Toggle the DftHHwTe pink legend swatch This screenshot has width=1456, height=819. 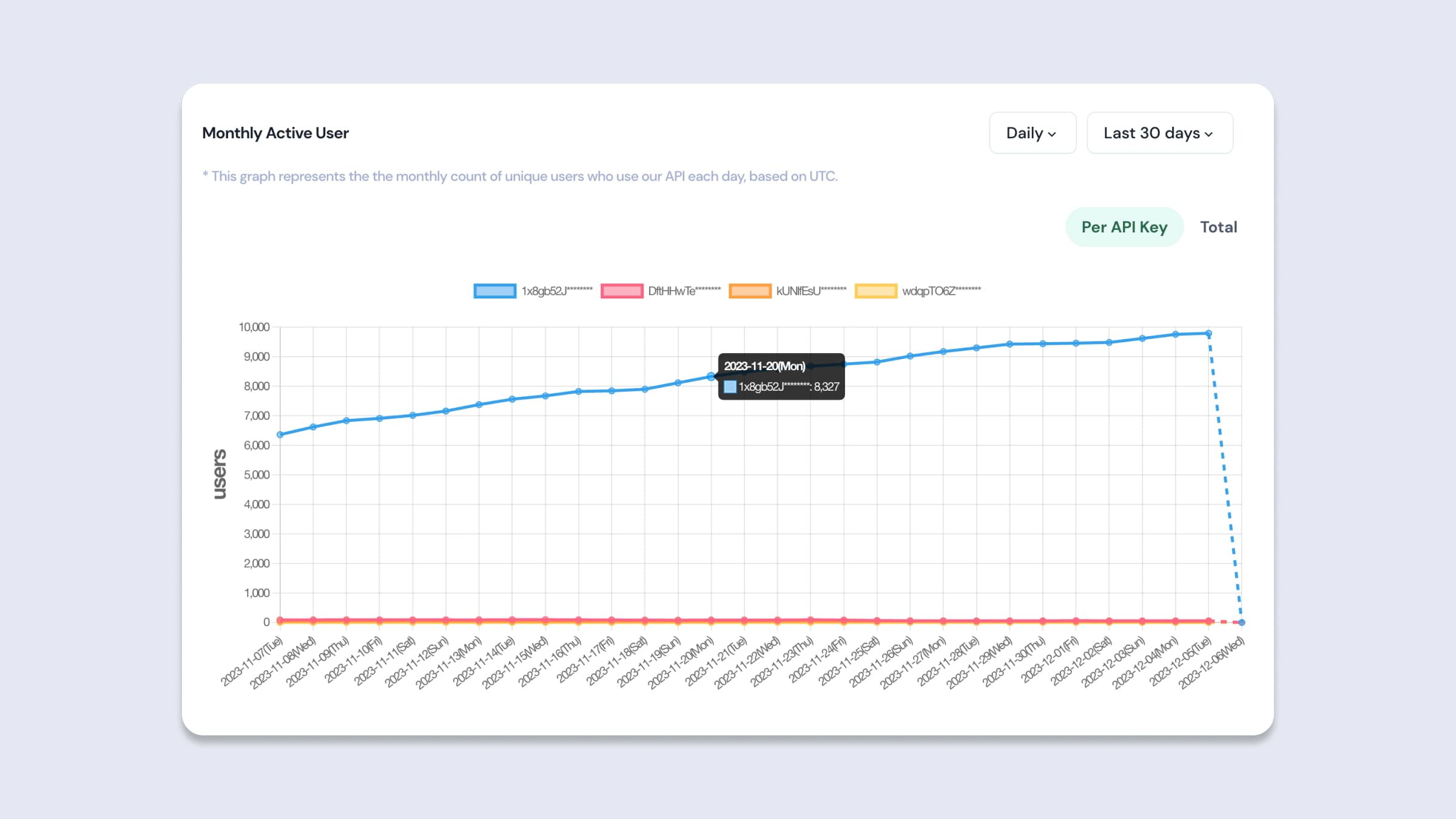[x=622, y=291]
